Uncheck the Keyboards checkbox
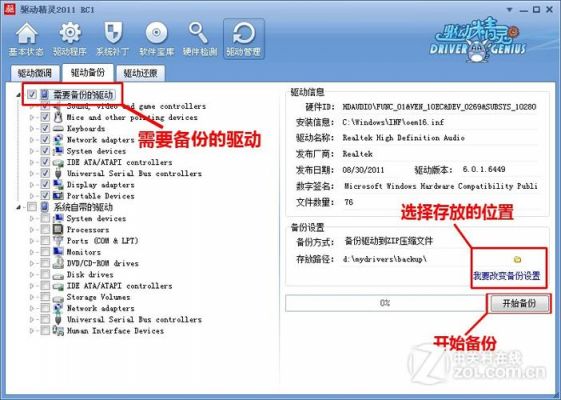The height and width of the screenshot is (400, 561). (45, 128)
